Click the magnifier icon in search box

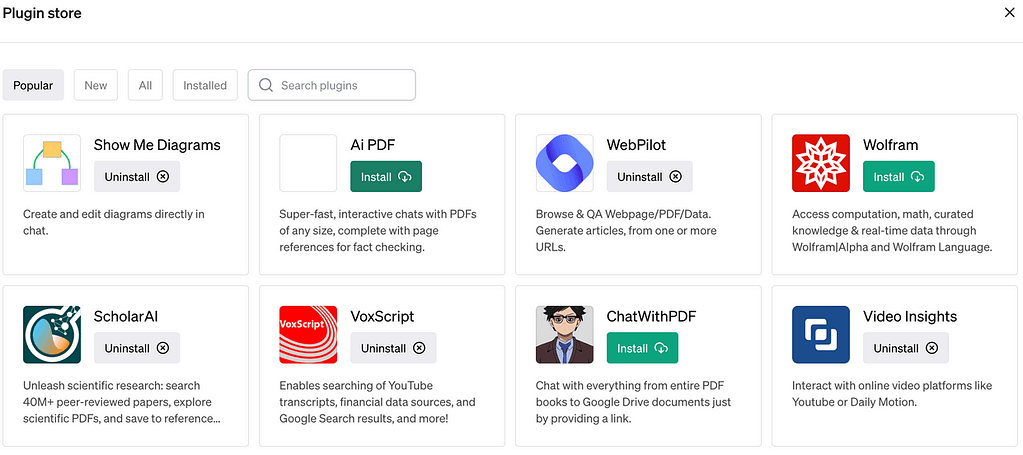point(266,86)
